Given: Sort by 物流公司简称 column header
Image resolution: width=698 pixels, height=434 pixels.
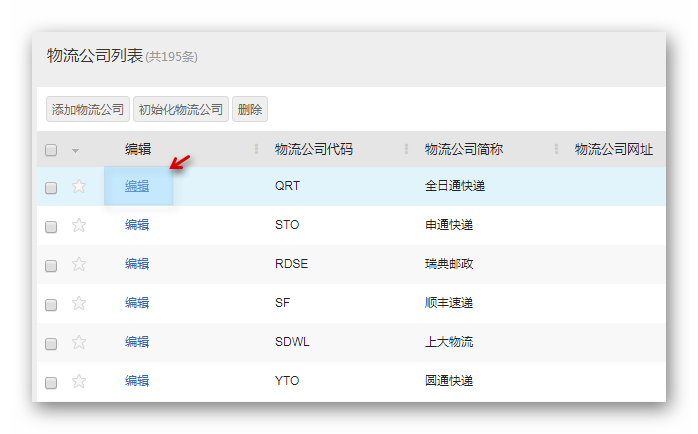Looking at the screenshot, I should pyautogui.click(x=464, y=149).
